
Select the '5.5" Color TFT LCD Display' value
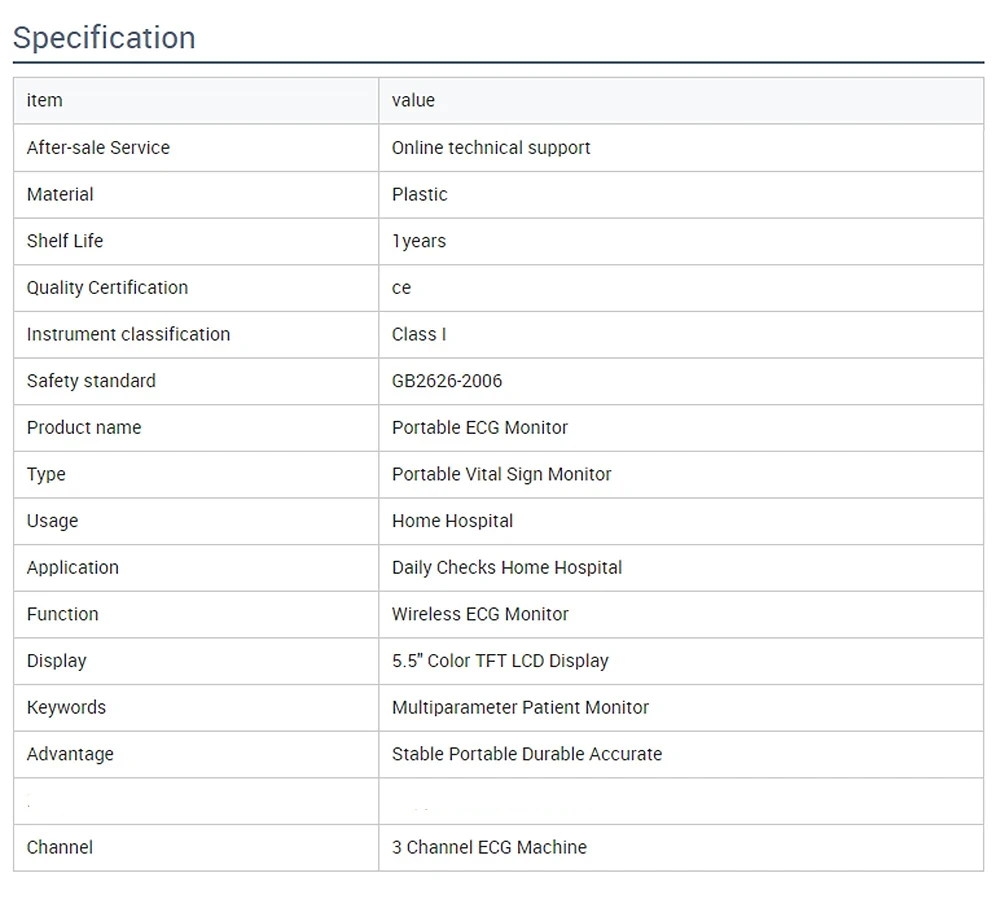tap(500, 661)
